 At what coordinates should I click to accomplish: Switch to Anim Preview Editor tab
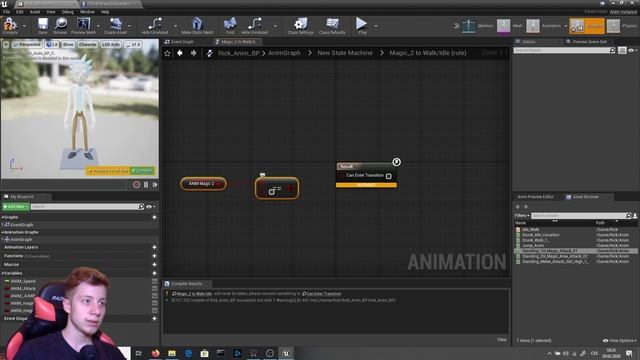535,197
